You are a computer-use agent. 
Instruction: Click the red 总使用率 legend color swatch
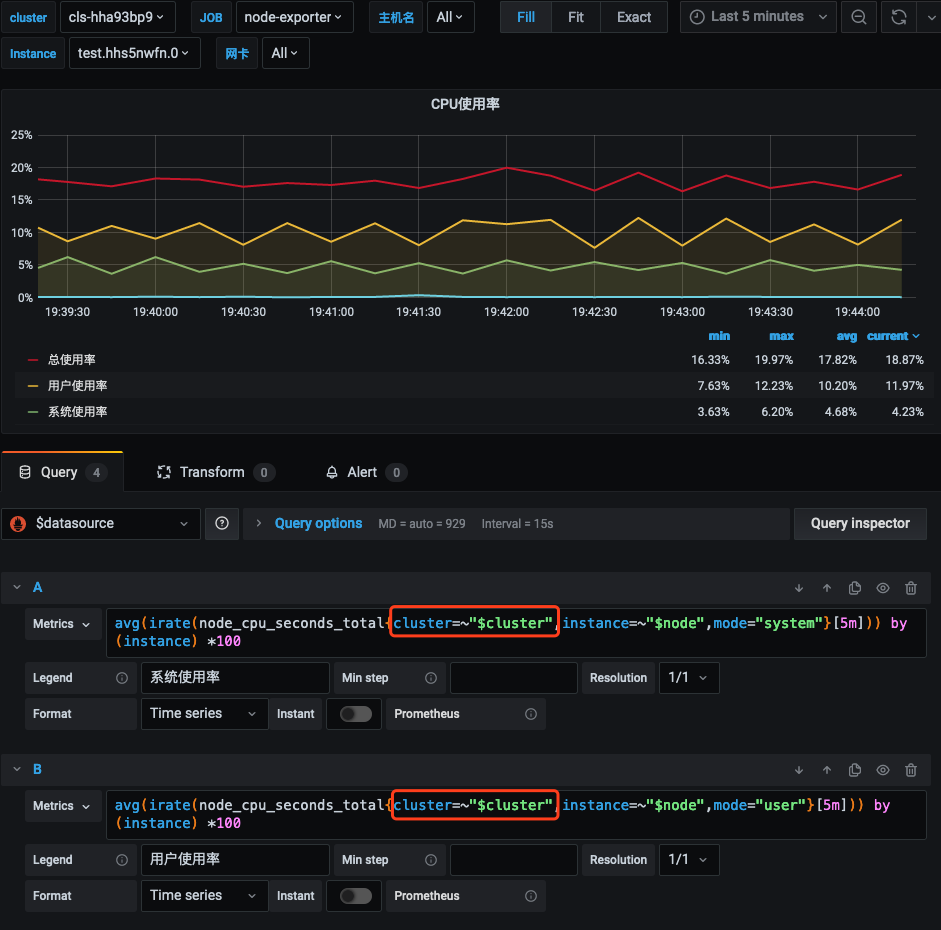[33, 360]
